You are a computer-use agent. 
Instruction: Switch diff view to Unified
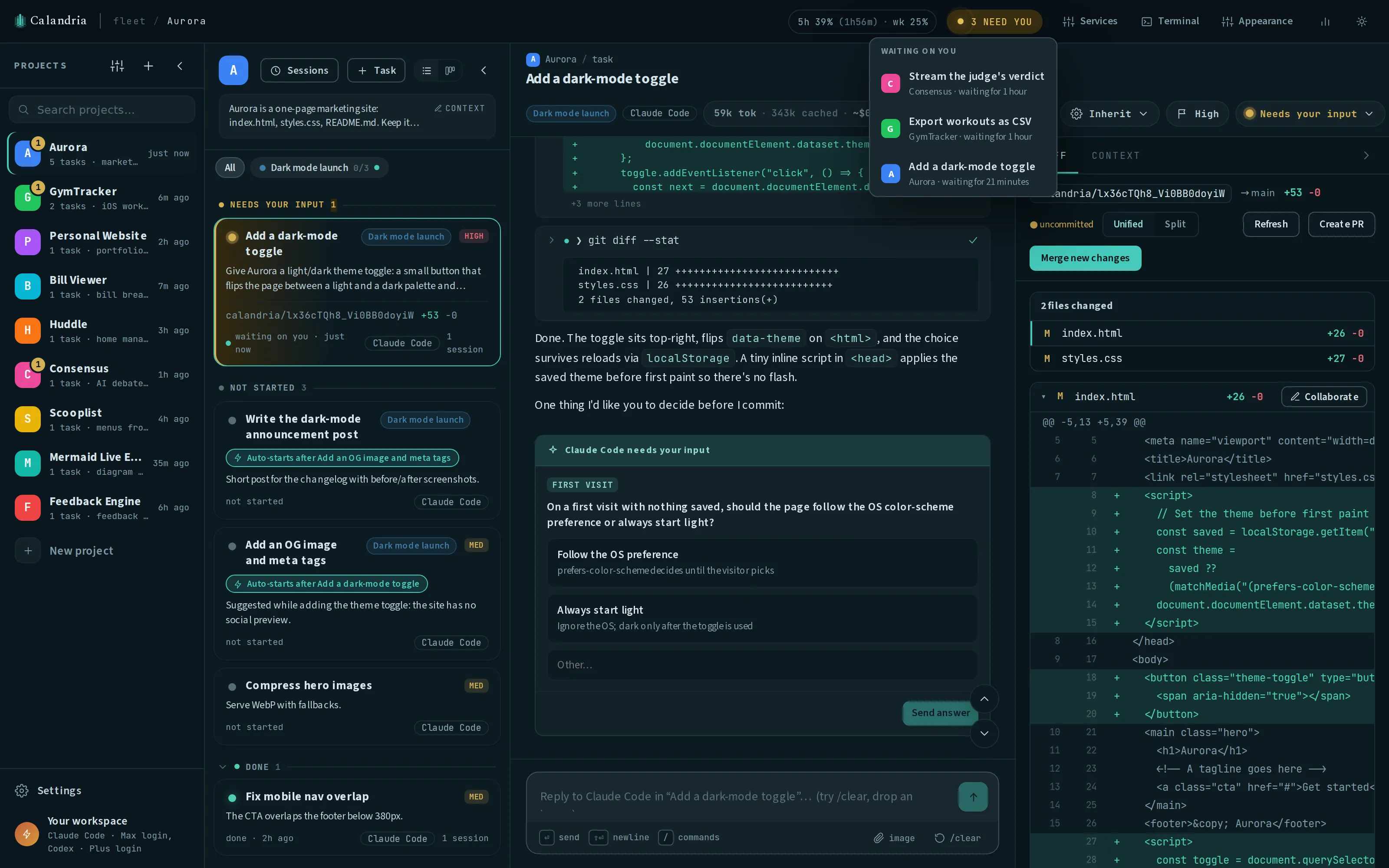1128,224
